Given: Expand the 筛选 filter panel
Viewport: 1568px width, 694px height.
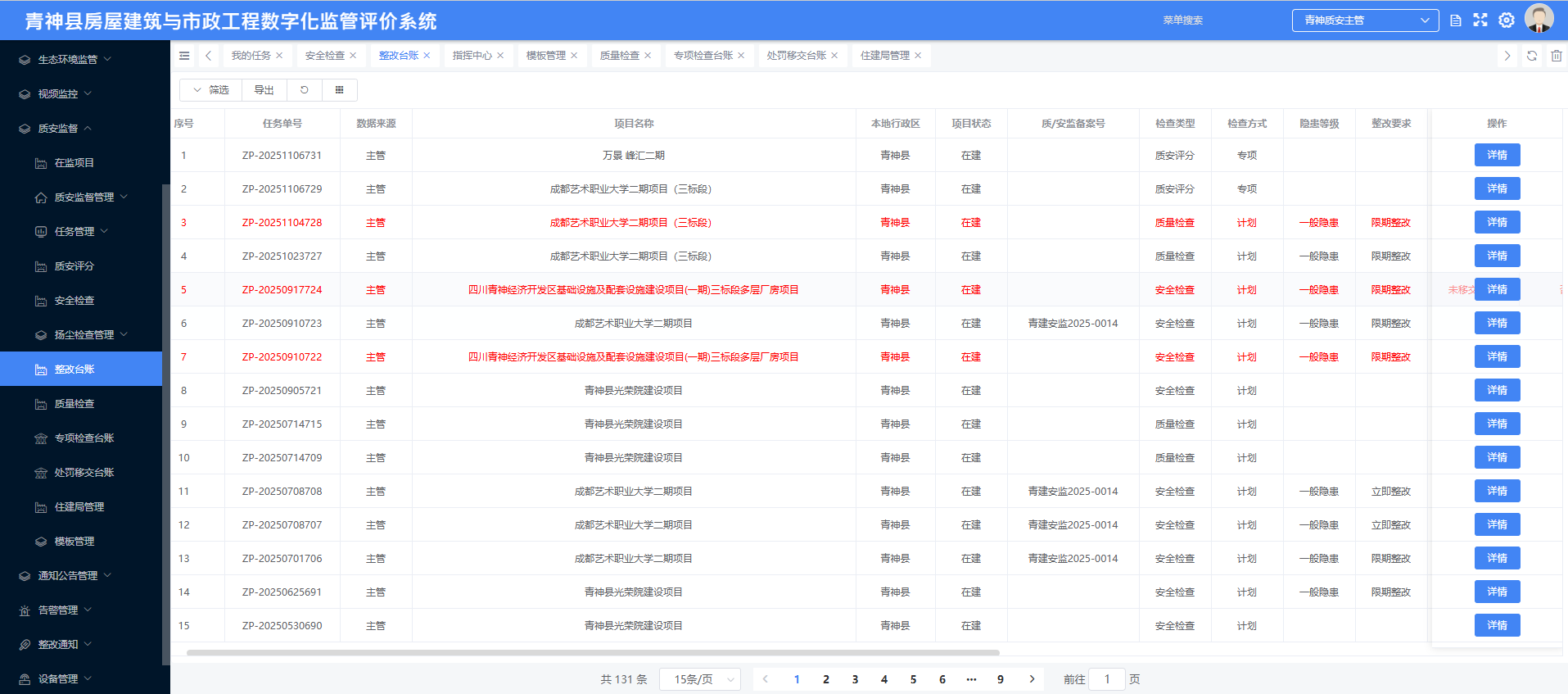Looking at the screenshot, I should pyautogui.click(x=210, y=90).
